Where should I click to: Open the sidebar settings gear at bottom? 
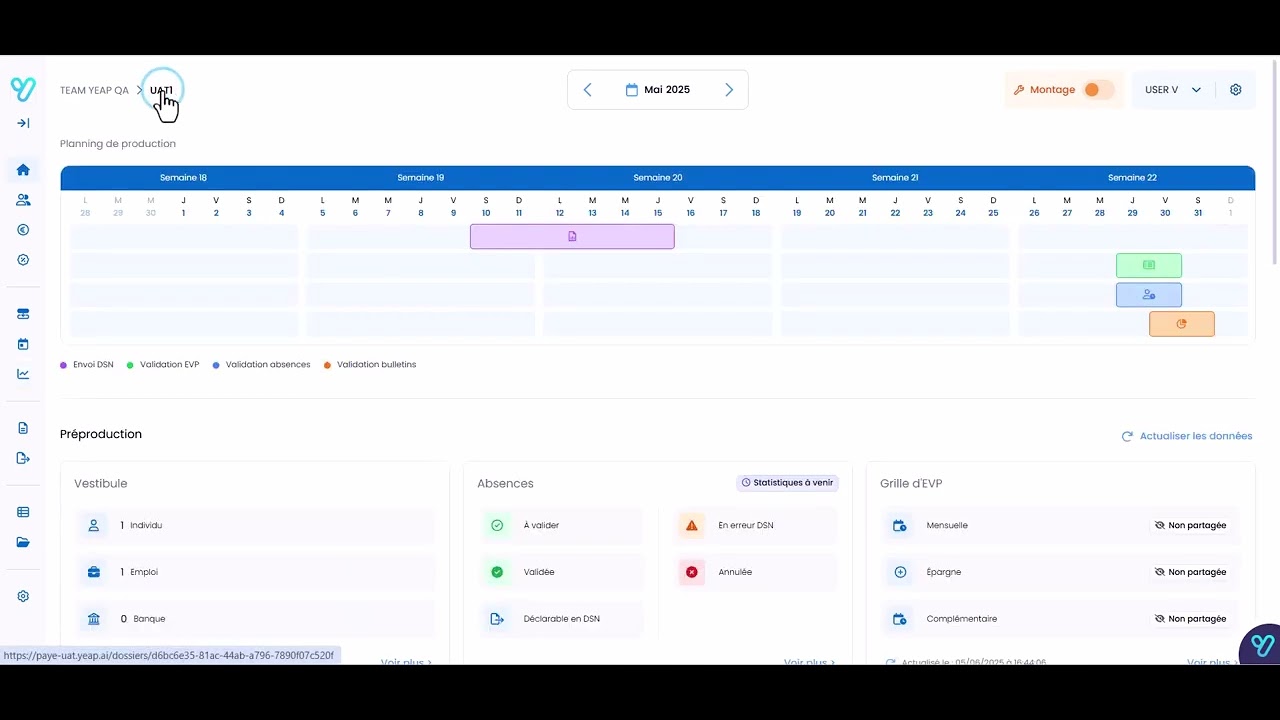23,596
